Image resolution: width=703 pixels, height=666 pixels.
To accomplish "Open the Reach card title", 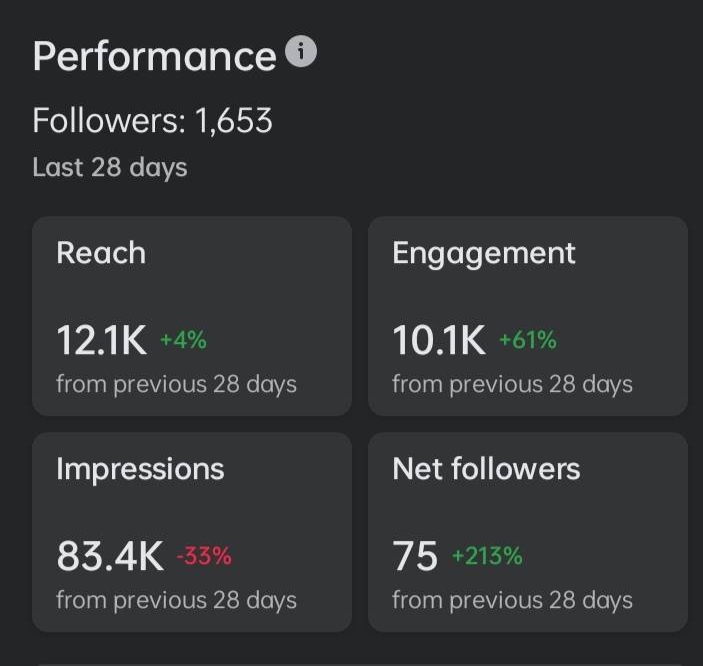I will tap(101, 253).
